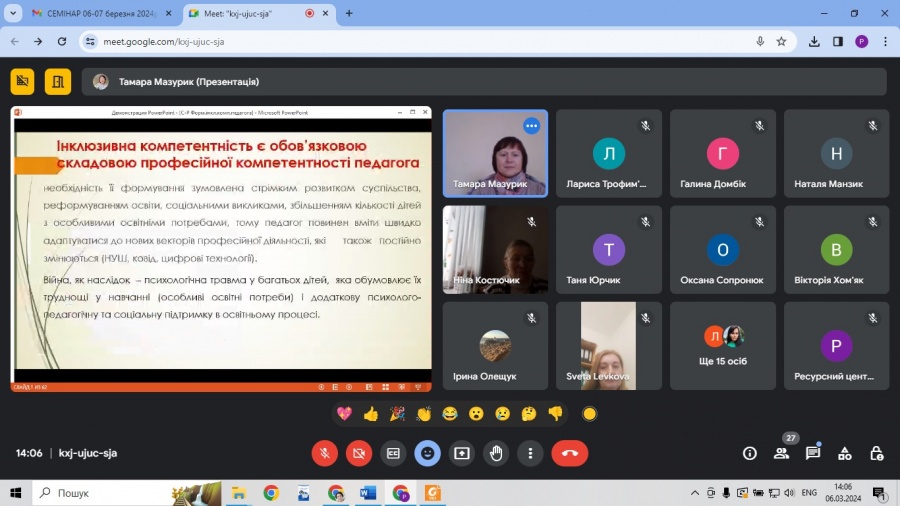
Task: Raise hand in the meeting
Action: pyautogui.click(x=496, y=453)
